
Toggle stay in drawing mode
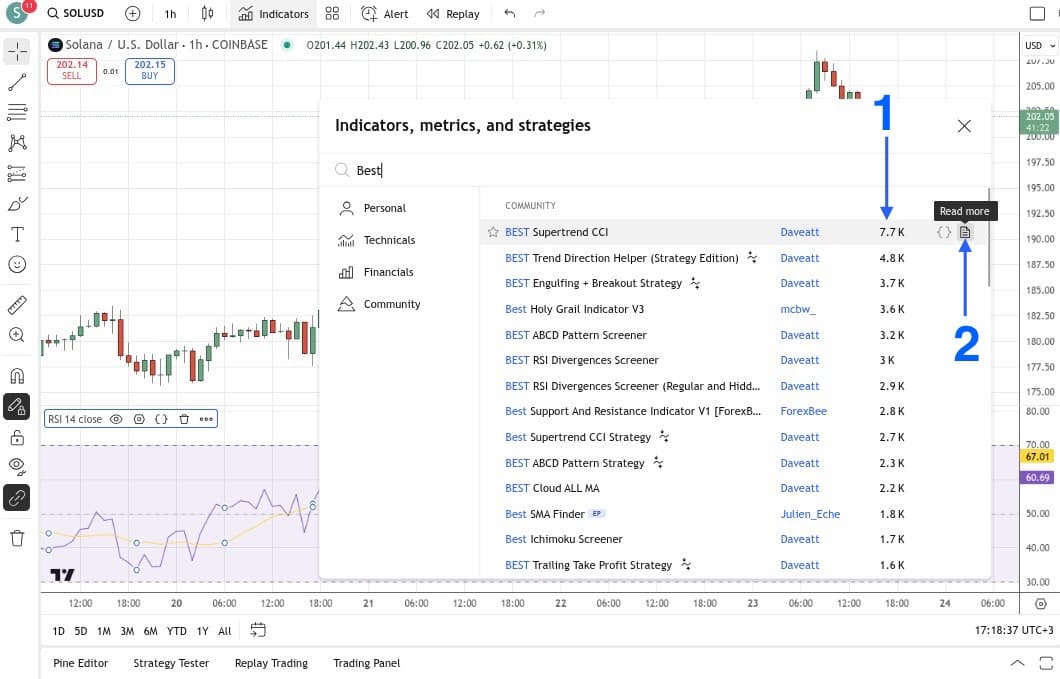tap(17, 406)
